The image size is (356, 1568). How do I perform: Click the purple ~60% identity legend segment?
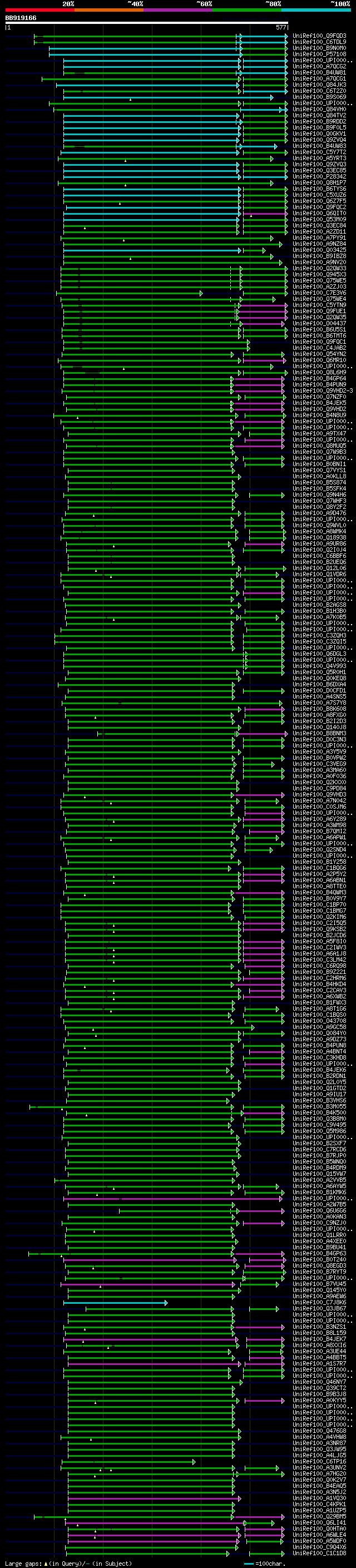[179, 10]
